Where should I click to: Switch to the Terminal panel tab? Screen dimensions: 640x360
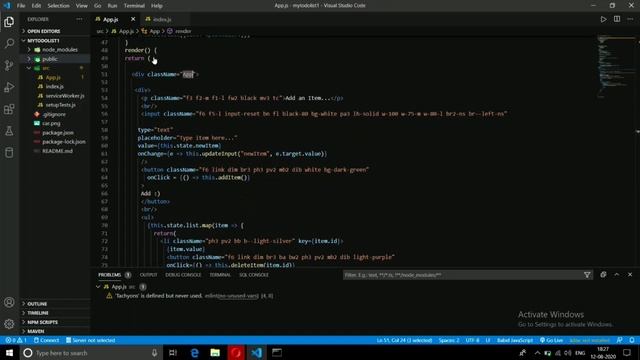220,275
